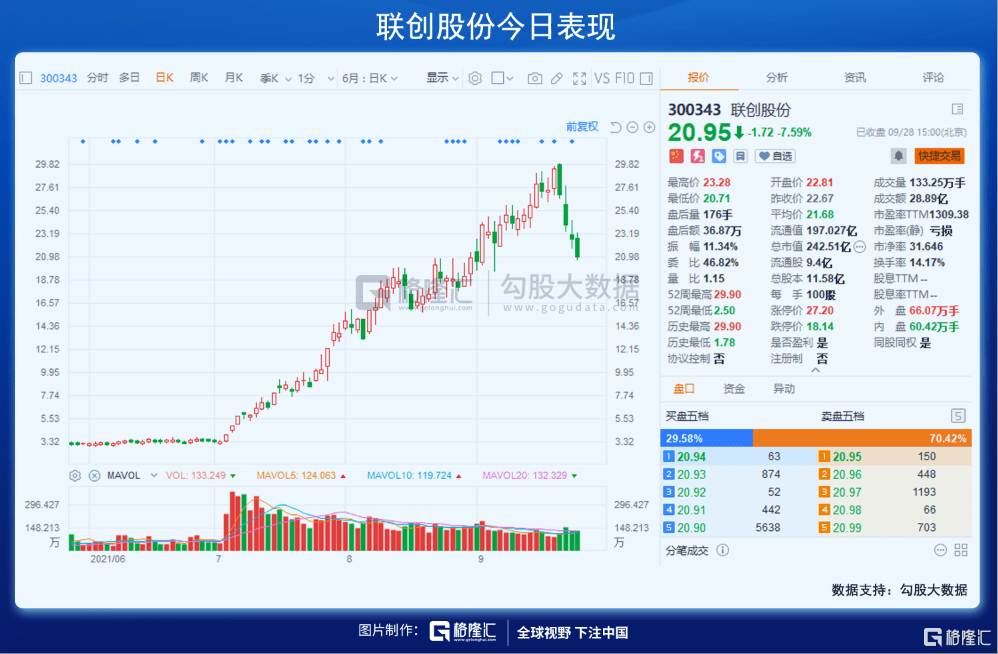Click the 前复权 link
The image size is (998, 654).
click(x=582, y=127)
